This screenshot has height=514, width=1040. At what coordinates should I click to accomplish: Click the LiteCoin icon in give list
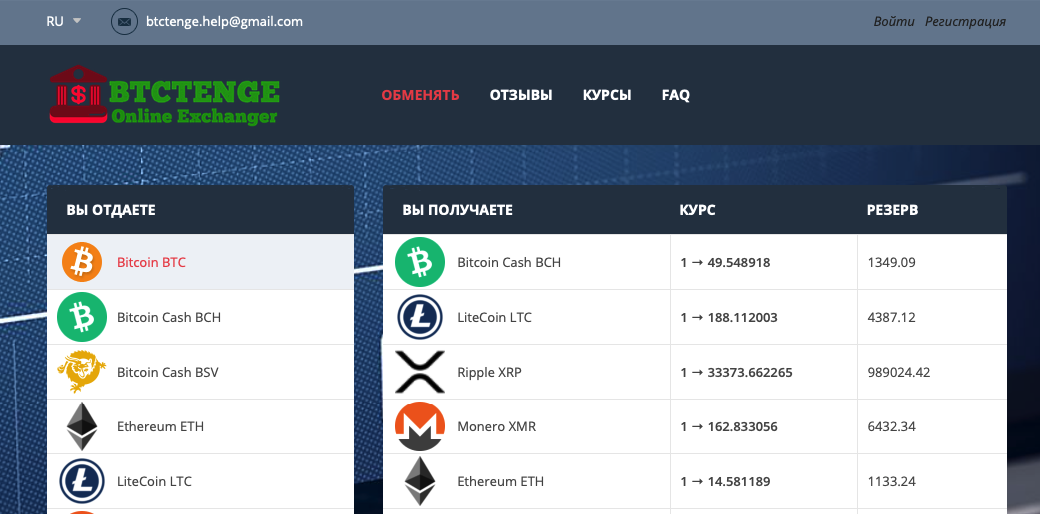82,482
